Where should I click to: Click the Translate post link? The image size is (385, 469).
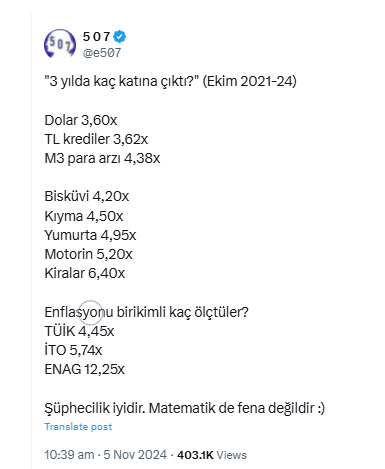pyautogui.click(x=78, y=426)
